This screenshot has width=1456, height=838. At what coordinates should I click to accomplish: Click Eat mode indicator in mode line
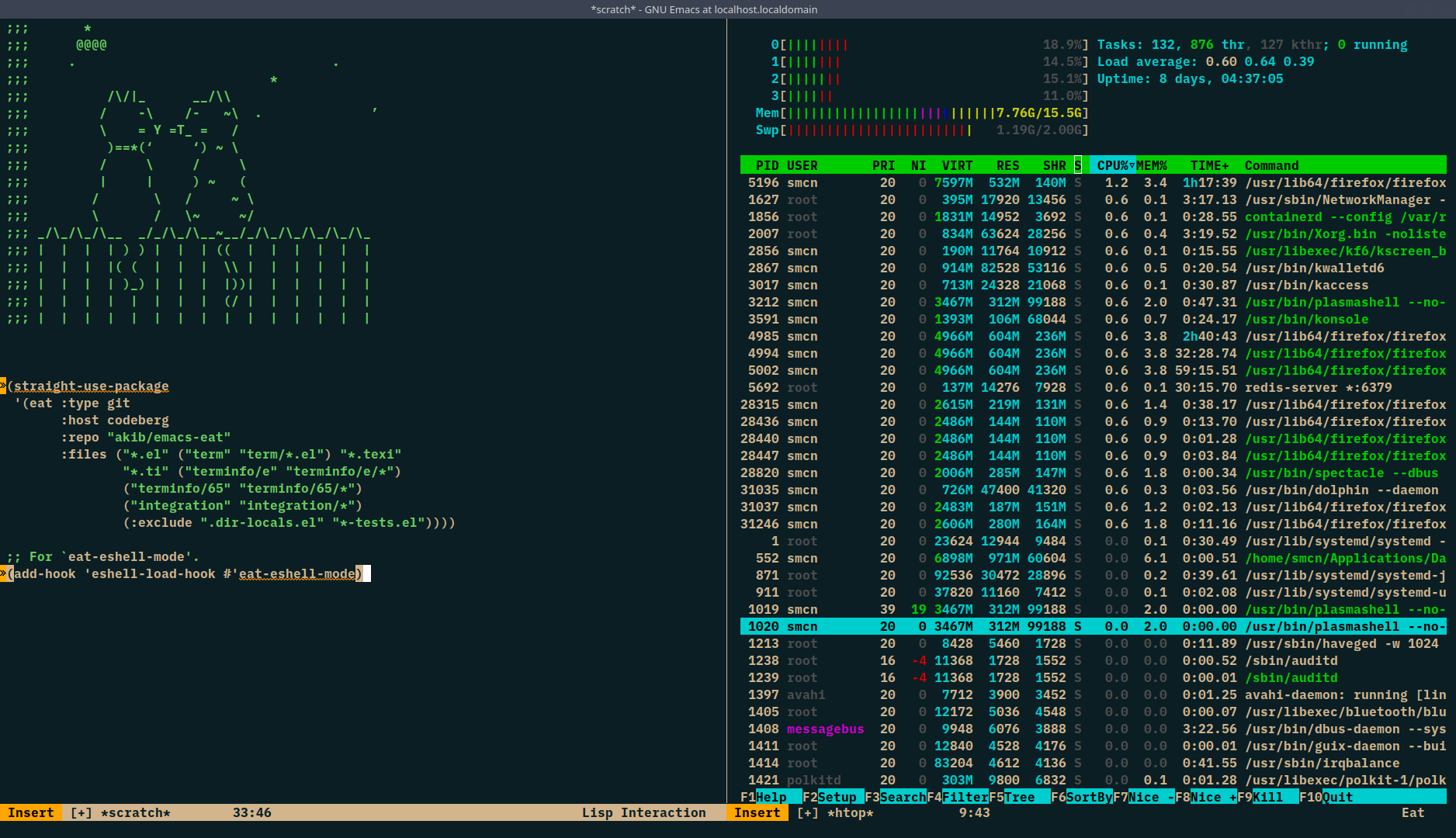click(x=1413, y=812)
